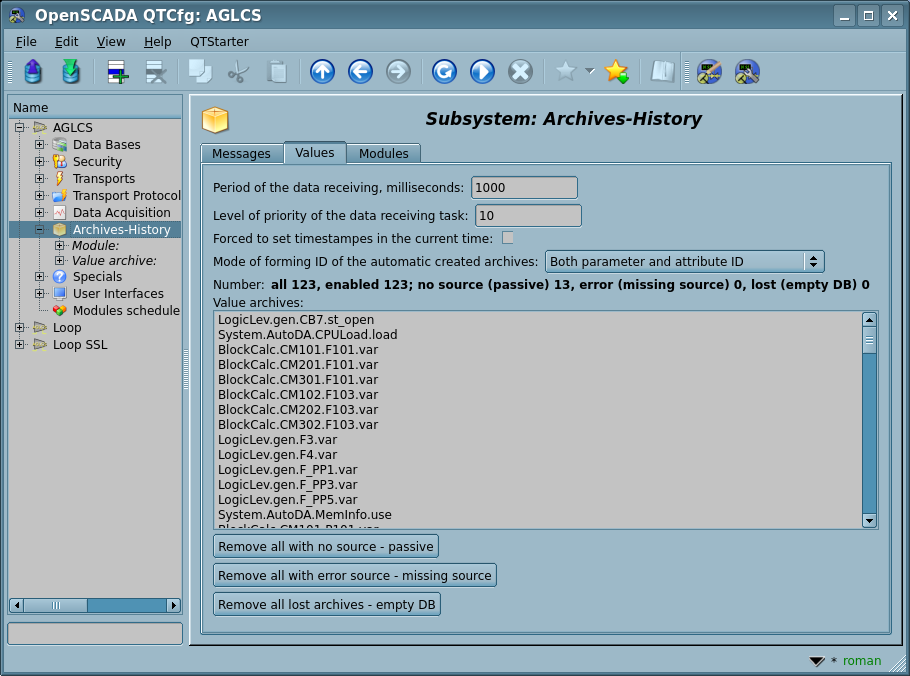Click the Cut item scissors icon

[x=238, y=72]
